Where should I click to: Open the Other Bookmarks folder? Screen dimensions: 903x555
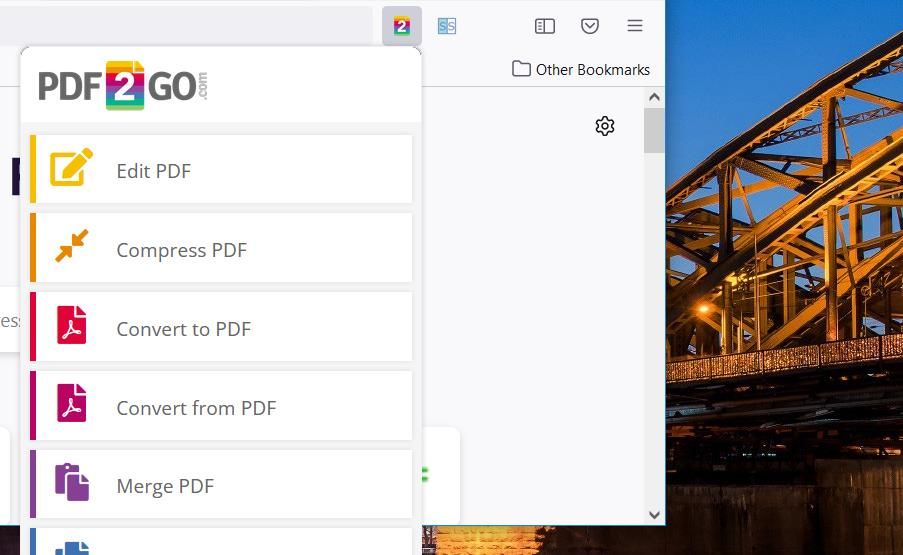(580, 70)
